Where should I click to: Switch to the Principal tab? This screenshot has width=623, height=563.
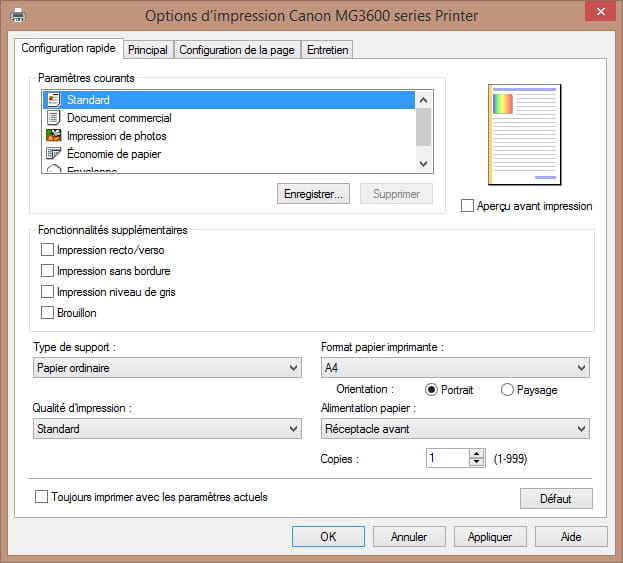click(148, 50)
